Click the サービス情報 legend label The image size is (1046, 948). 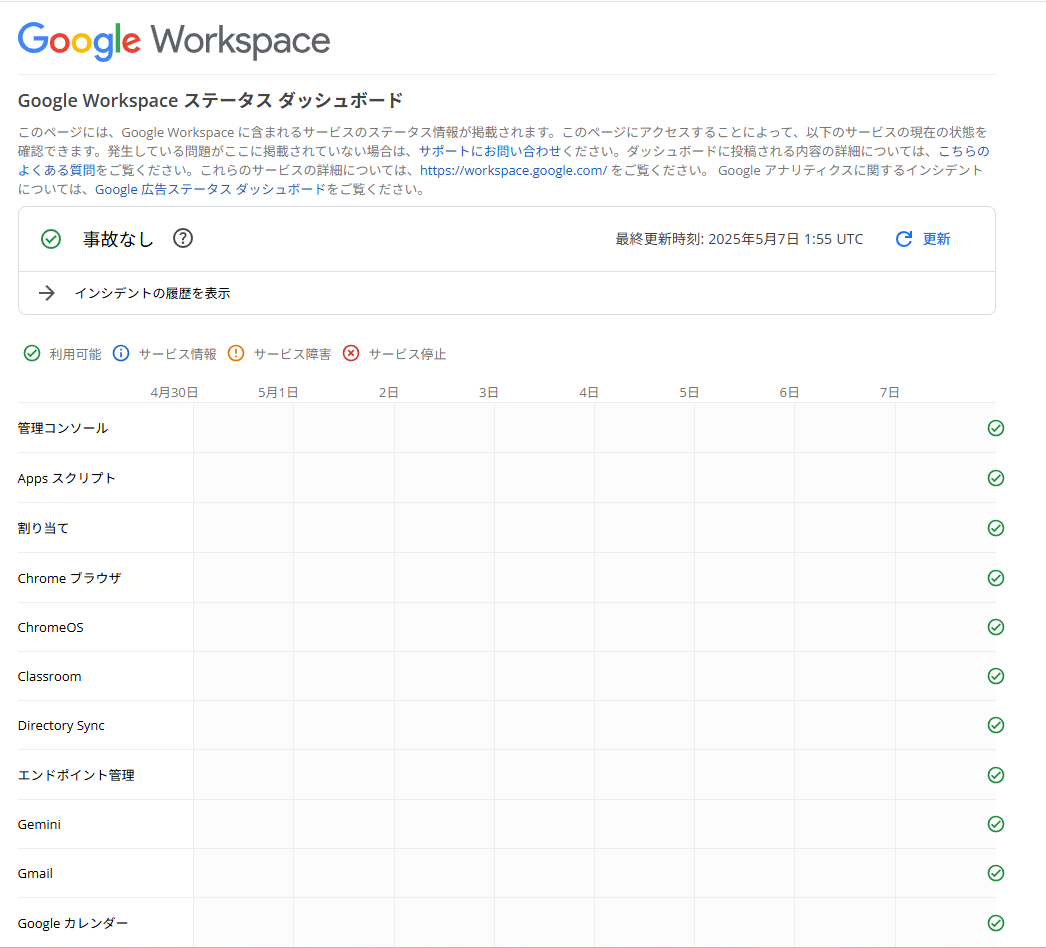pos(177,354)
